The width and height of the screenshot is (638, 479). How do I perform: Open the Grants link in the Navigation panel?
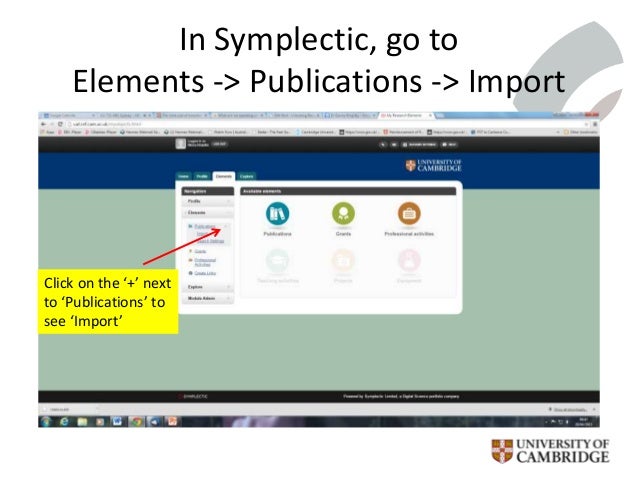click(200, 251)
